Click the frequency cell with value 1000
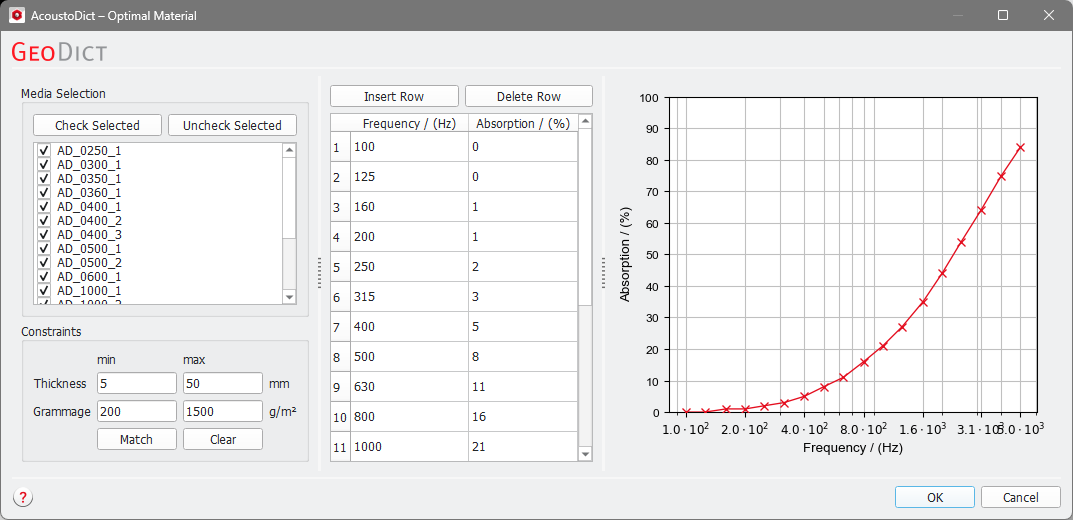Viewport: 1073px width, 520px height. coord(409,447)
